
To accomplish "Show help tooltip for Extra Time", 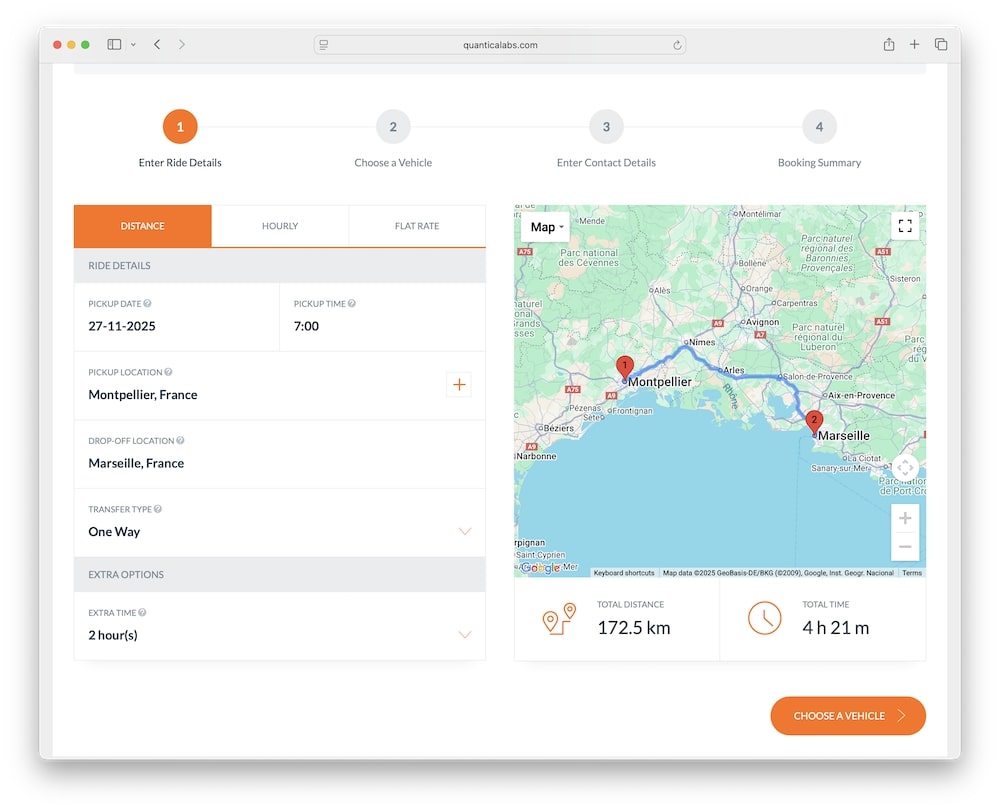I will pyautogui.click(x=142, y=612).
